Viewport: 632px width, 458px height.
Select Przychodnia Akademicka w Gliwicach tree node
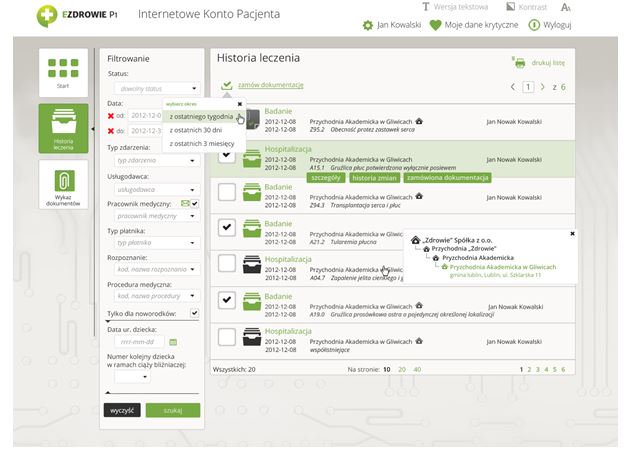click(503, 267)
